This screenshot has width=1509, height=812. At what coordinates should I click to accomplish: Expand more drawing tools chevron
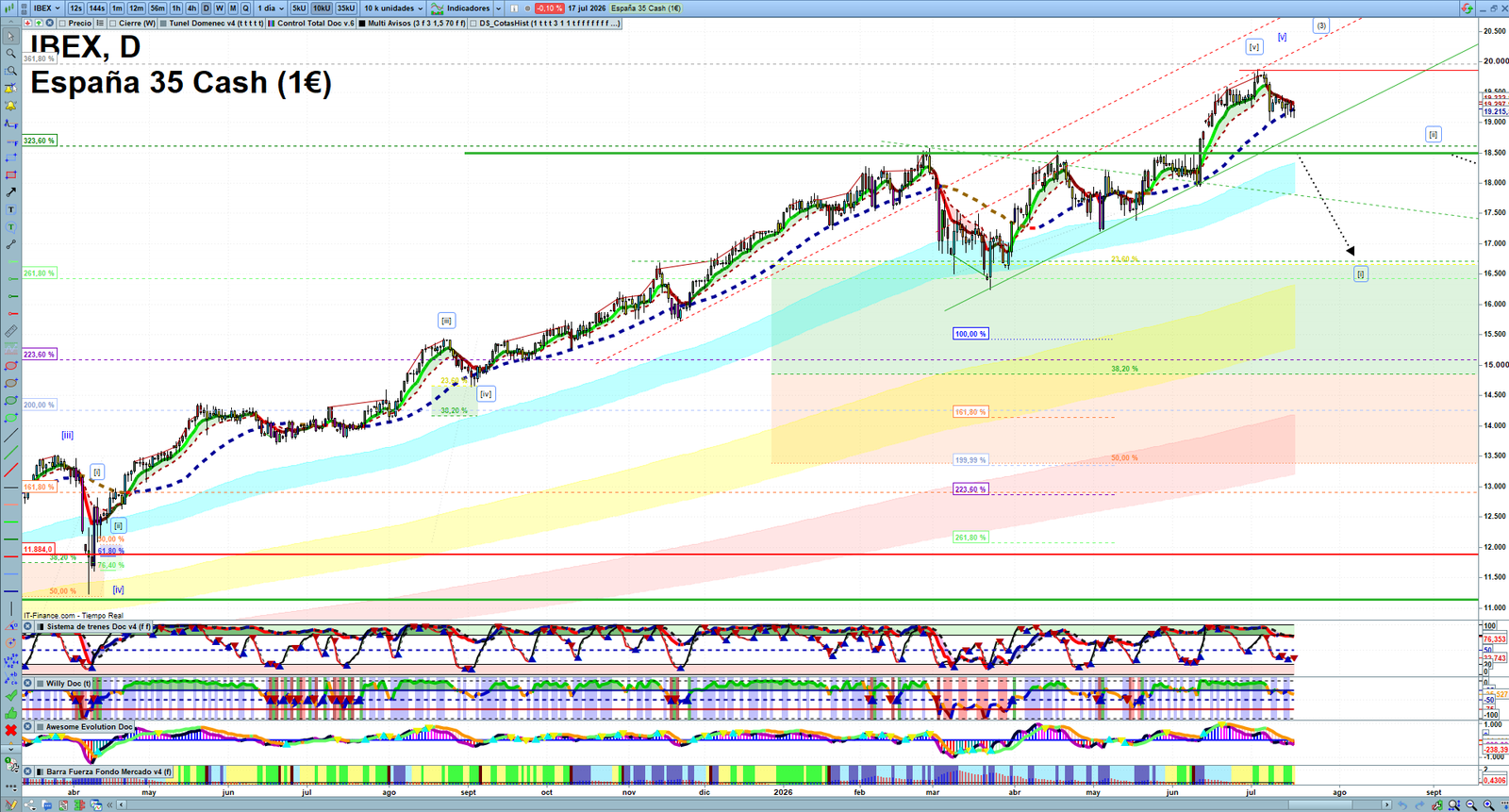10,750
